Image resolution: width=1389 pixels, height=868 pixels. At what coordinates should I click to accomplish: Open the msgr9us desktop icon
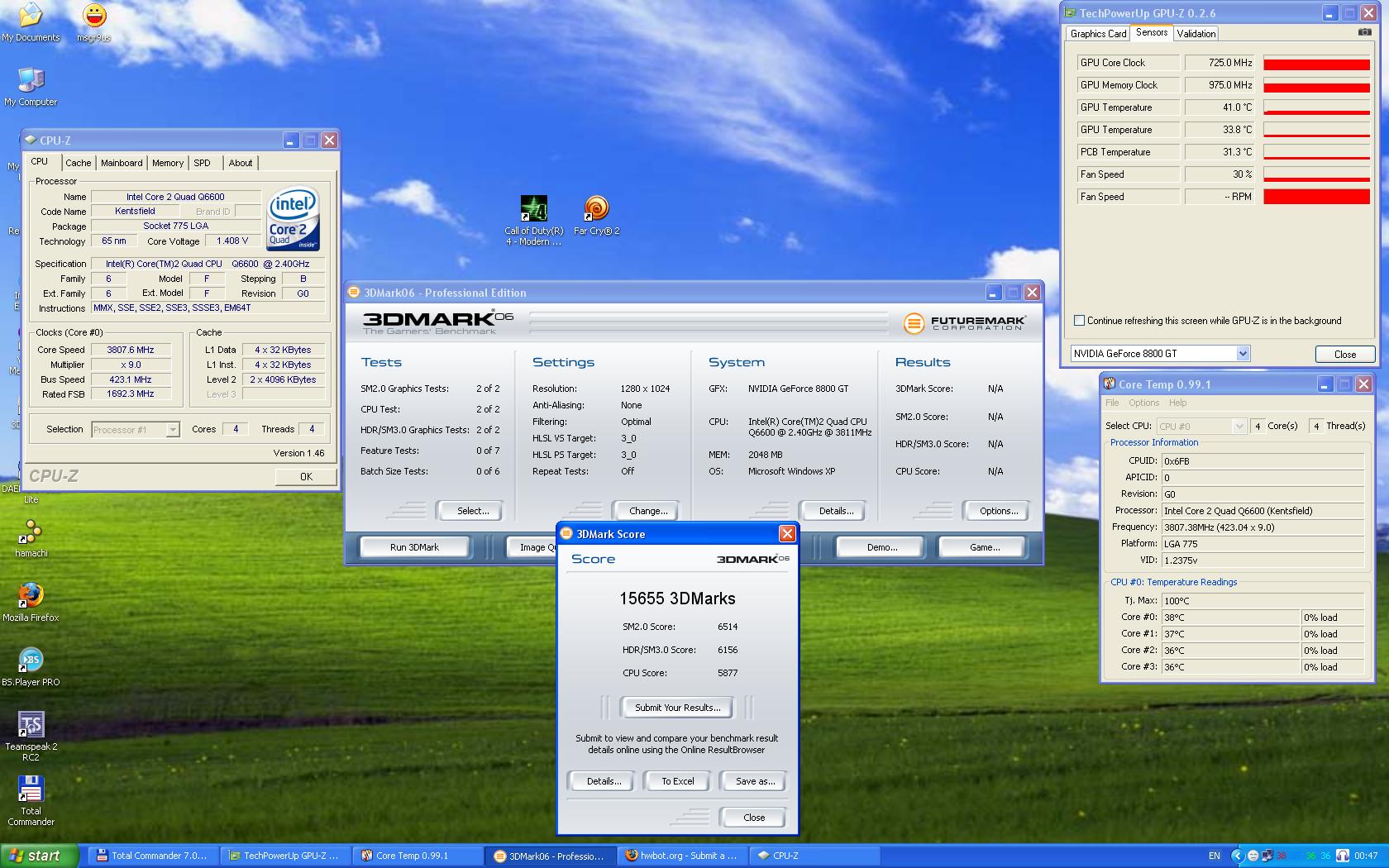(x=94, y=22)
